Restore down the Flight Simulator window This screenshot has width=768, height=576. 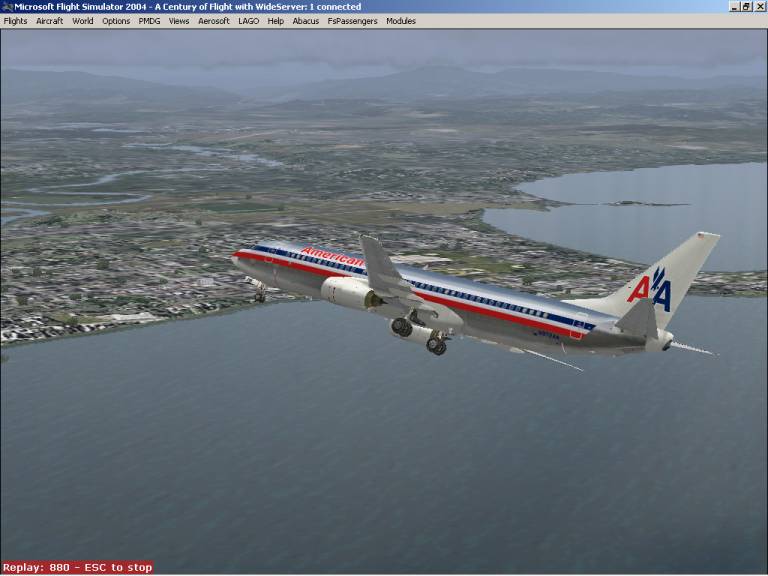click(x=747, y=6)
